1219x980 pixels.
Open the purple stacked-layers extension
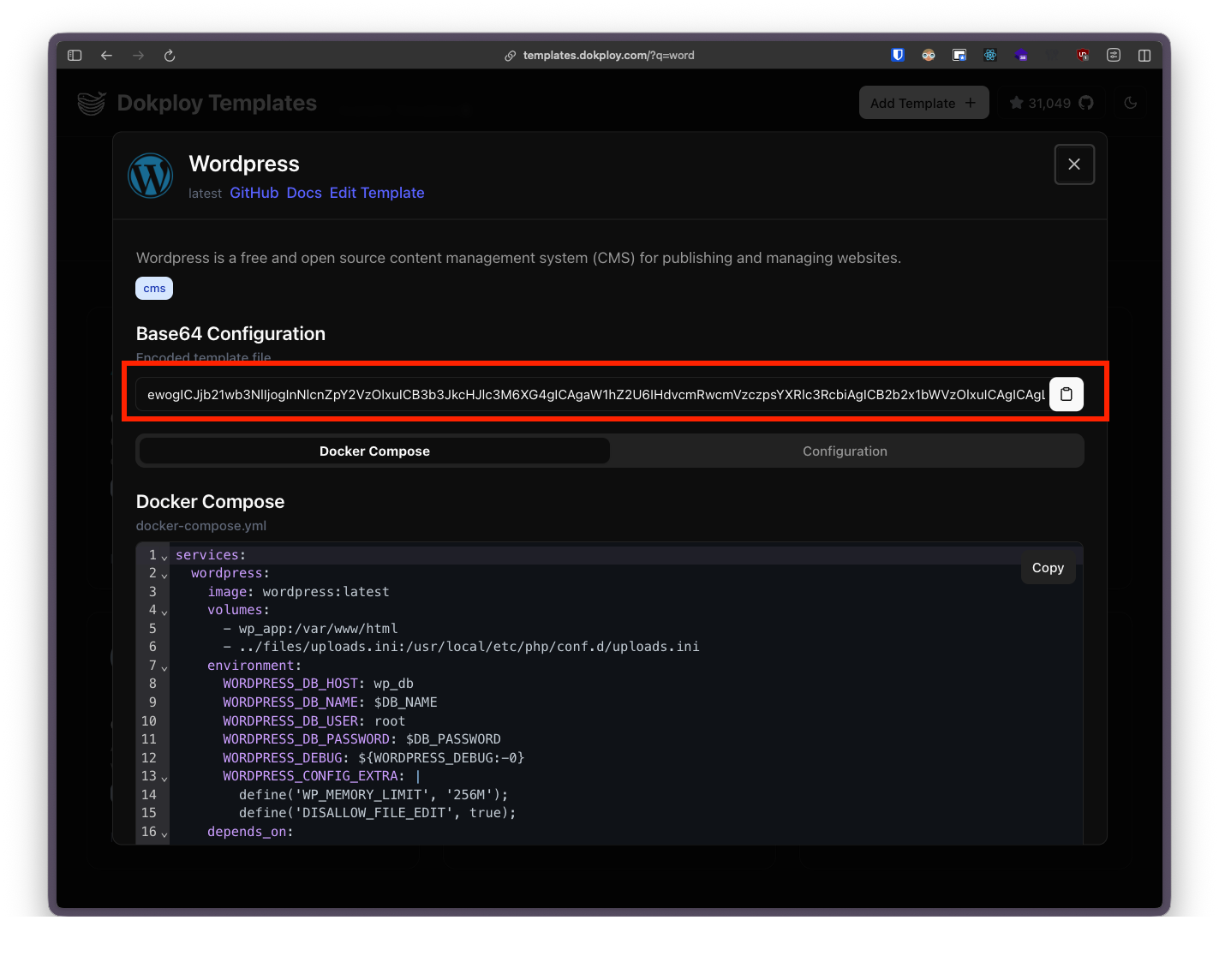click(1021, 55)
